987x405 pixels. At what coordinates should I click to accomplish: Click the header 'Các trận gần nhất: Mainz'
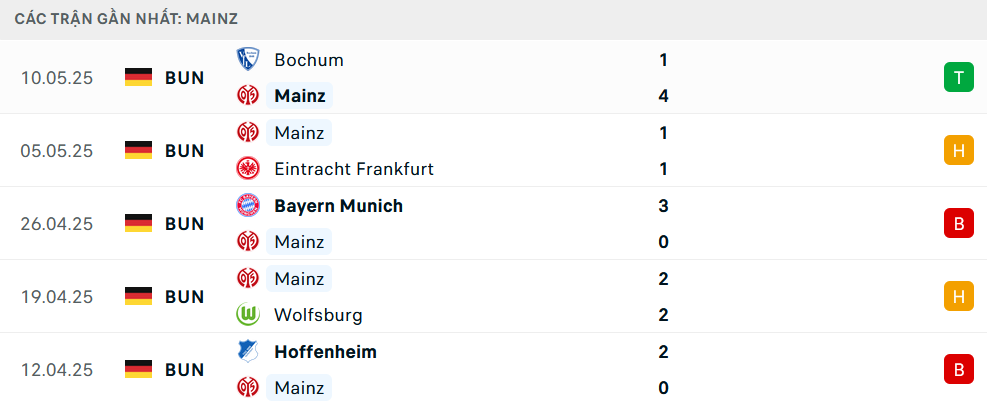[x=127, y=19]
